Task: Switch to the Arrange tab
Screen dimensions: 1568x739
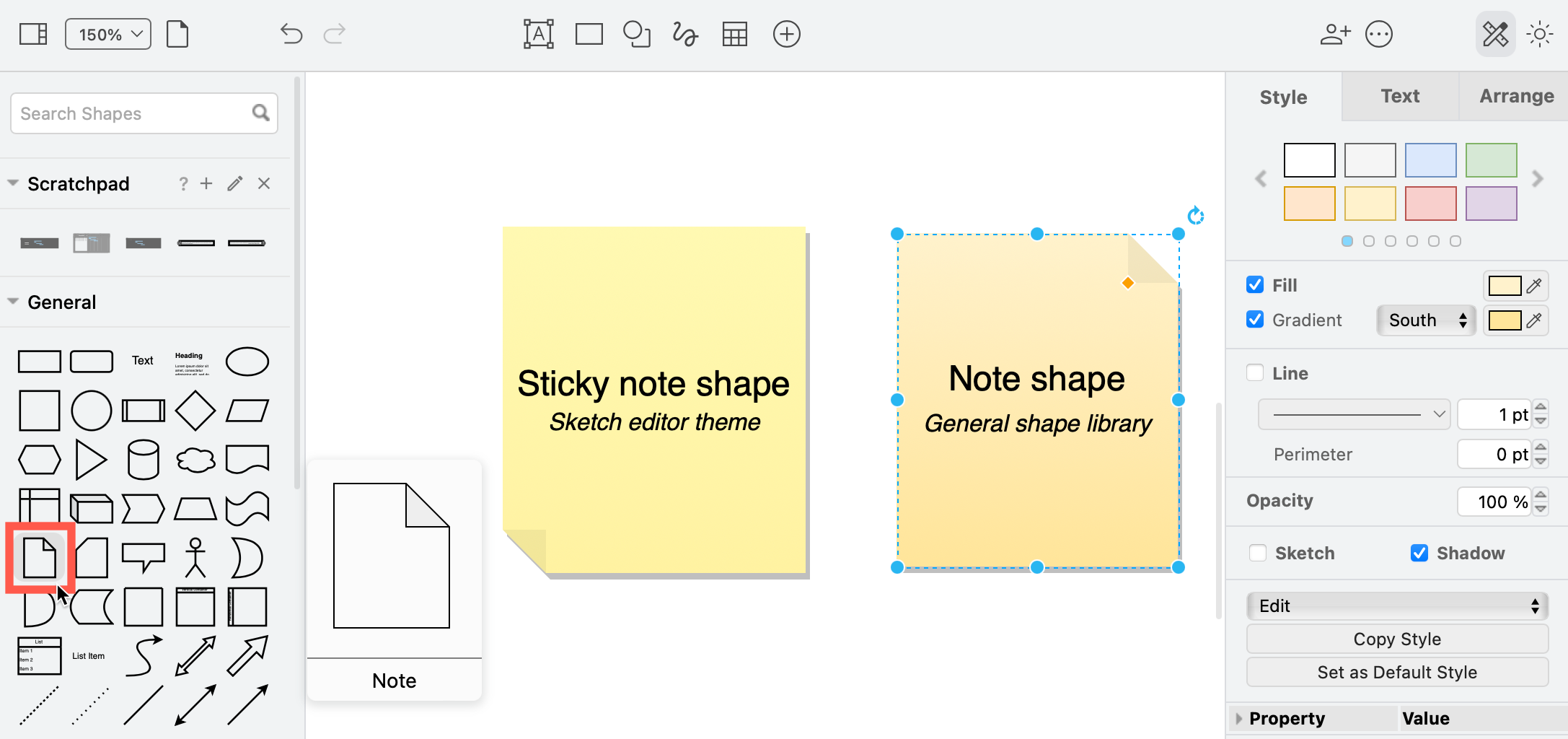Action: click(x=1515, y=96)
